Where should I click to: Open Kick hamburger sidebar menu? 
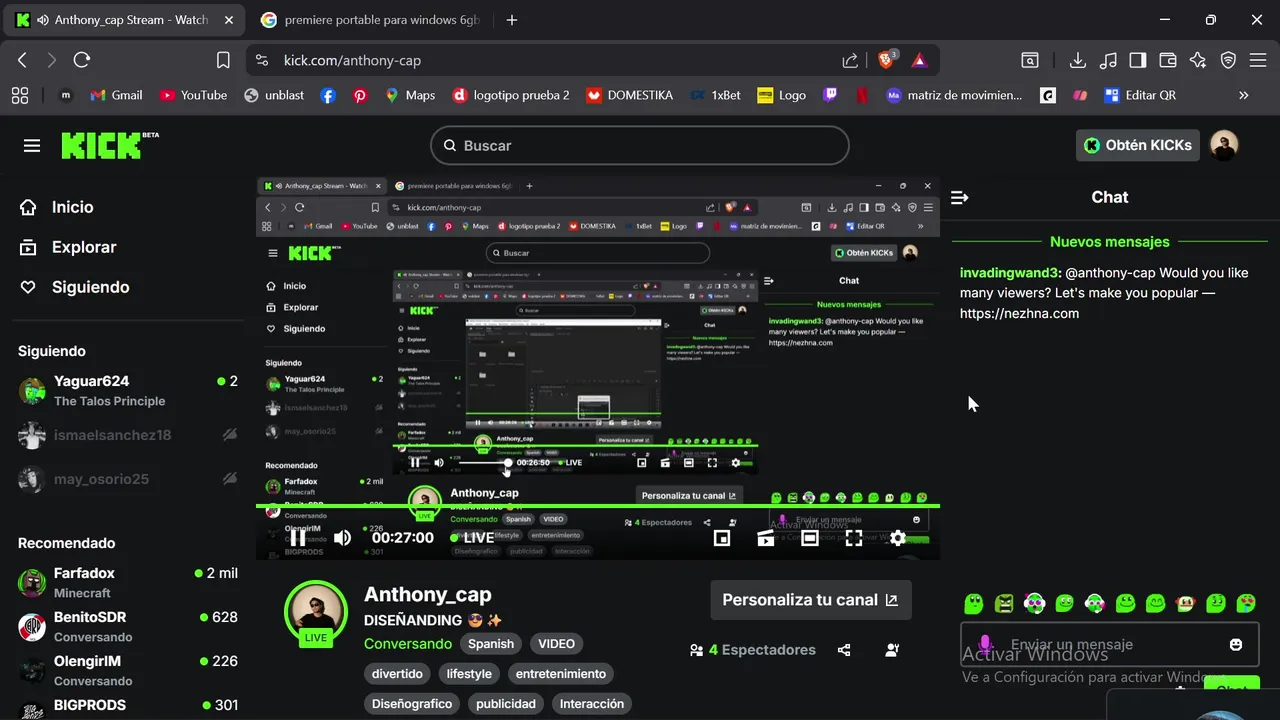(x=32, y=146)
